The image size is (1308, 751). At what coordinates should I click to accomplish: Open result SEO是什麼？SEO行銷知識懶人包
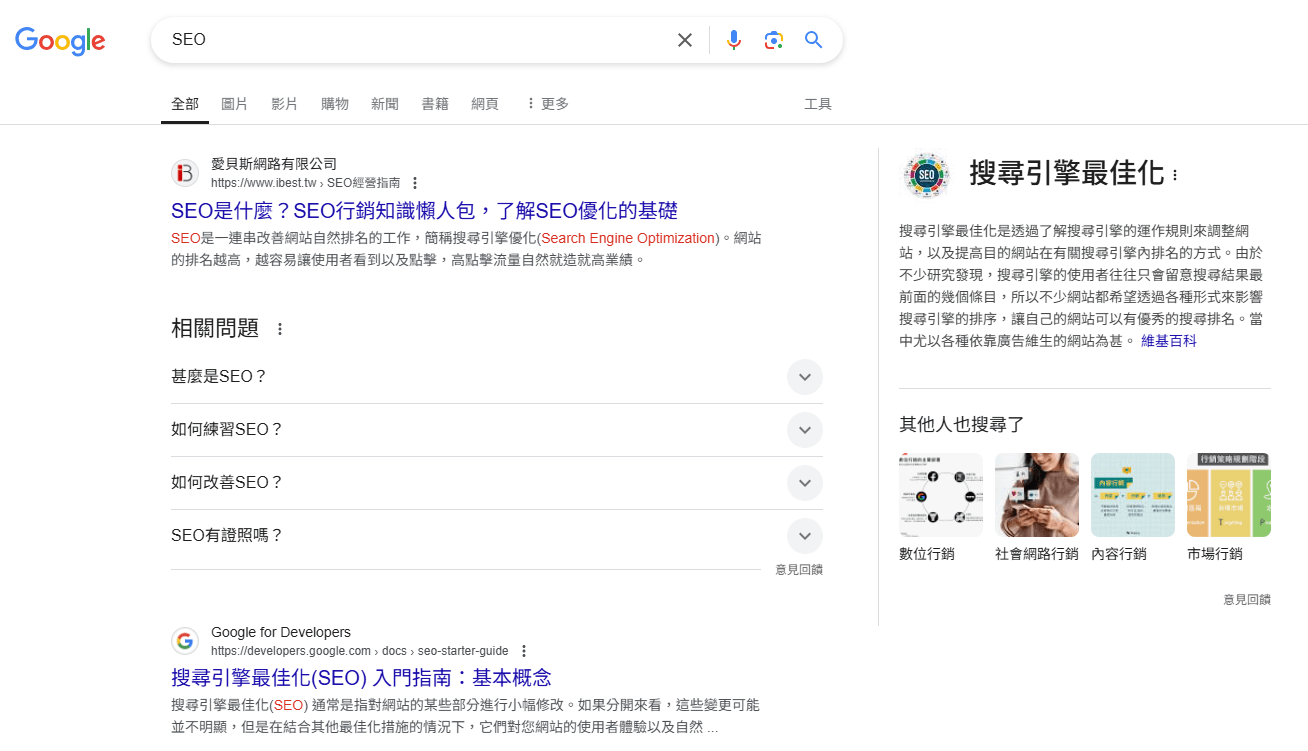[x=424, y=211]
